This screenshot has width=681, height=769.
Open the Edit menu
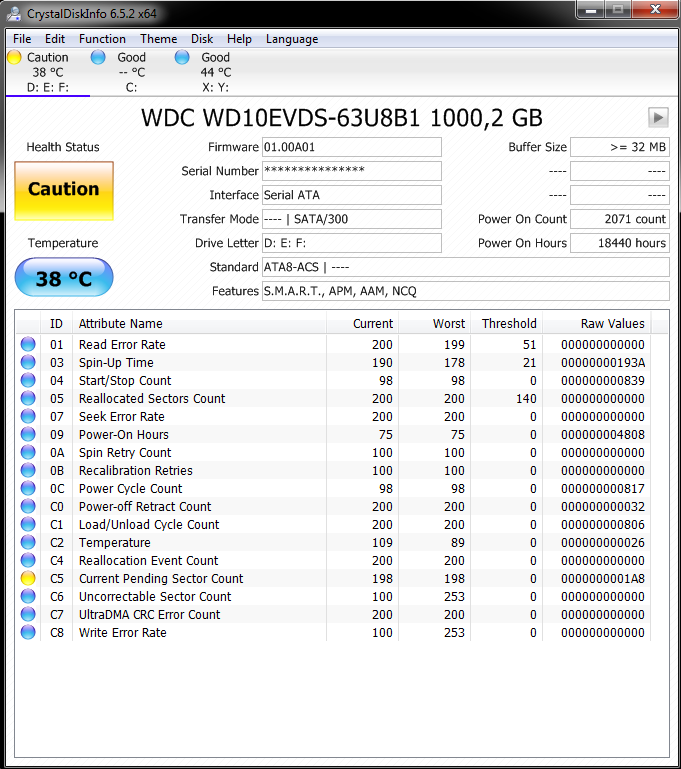pos(54,39)
